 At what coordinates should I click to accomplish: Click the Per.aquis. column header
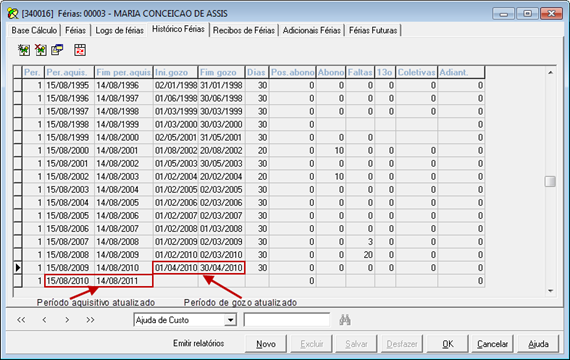[69, 72]
